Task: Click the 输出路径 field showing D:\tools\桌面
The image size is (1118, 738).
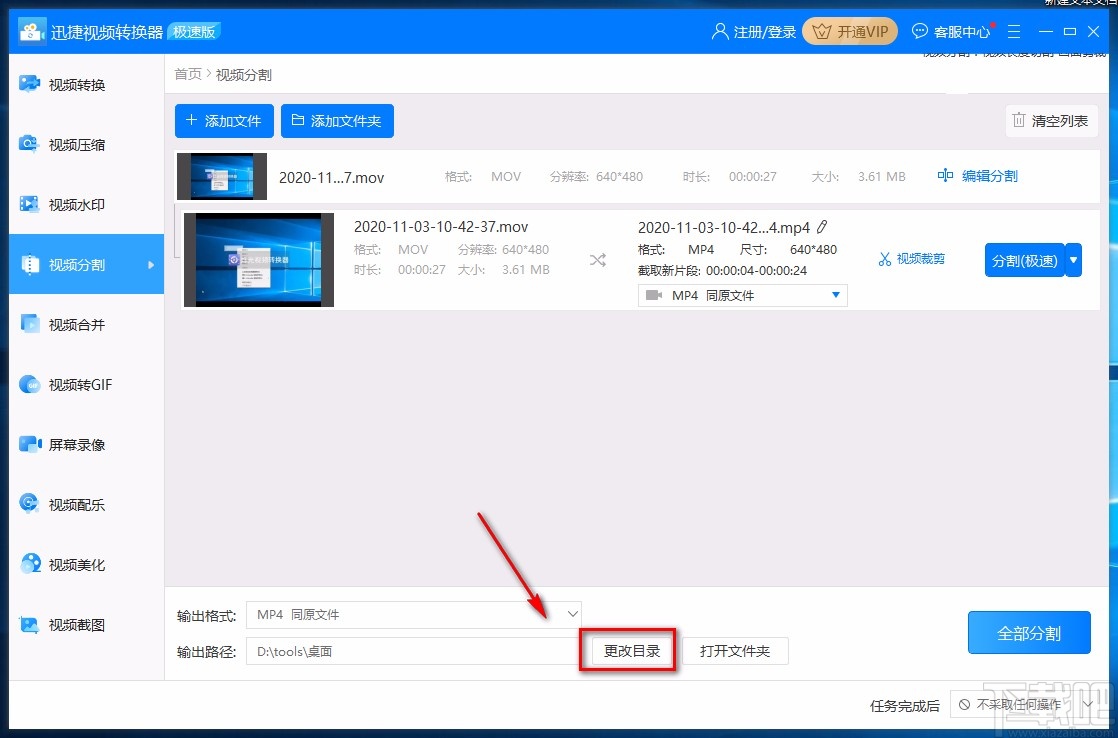Action: pos(413,651)
